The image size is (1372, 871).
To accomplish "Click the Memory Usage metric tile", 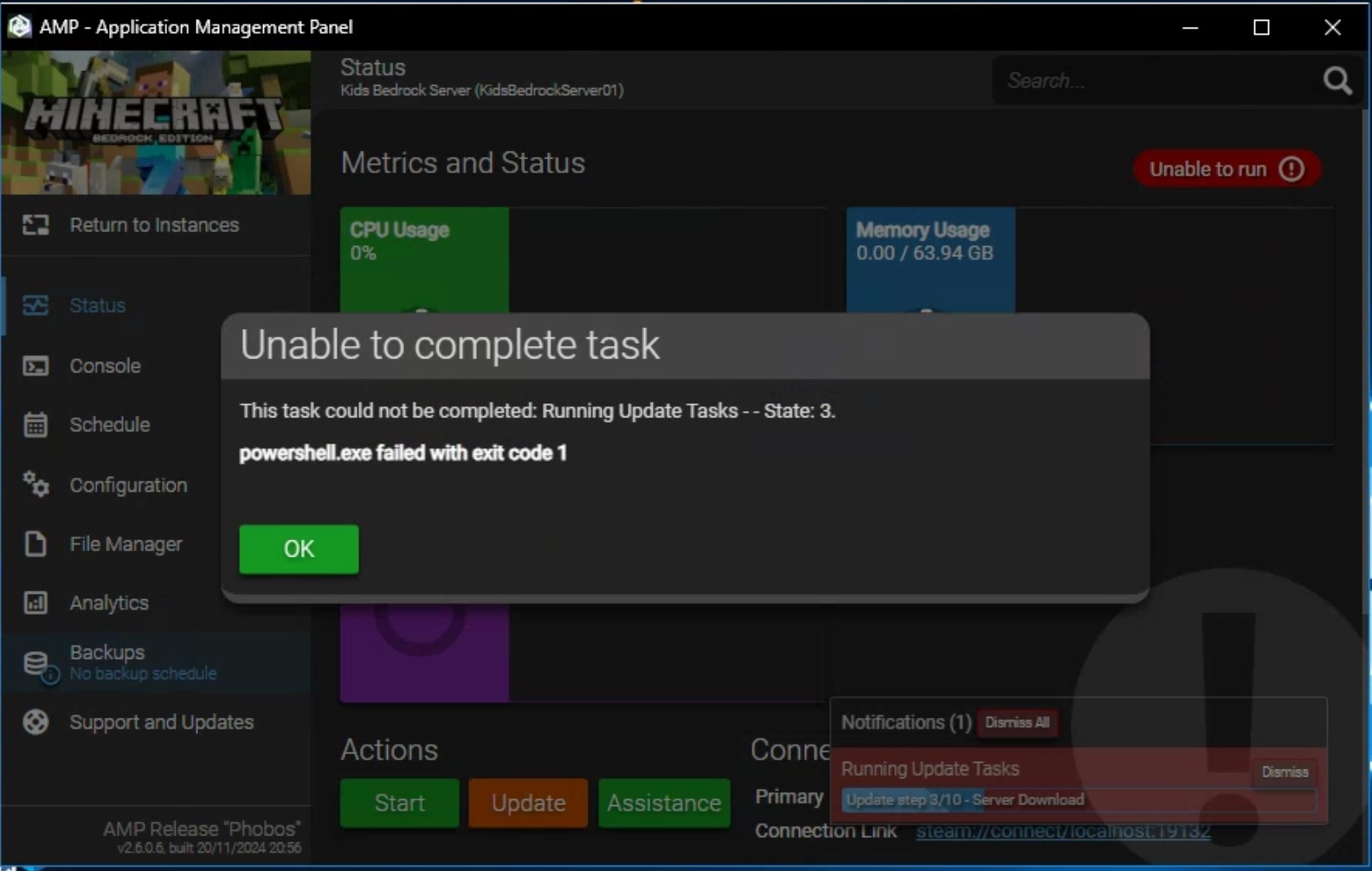I will pyautogui.click(x=931, y=260).
